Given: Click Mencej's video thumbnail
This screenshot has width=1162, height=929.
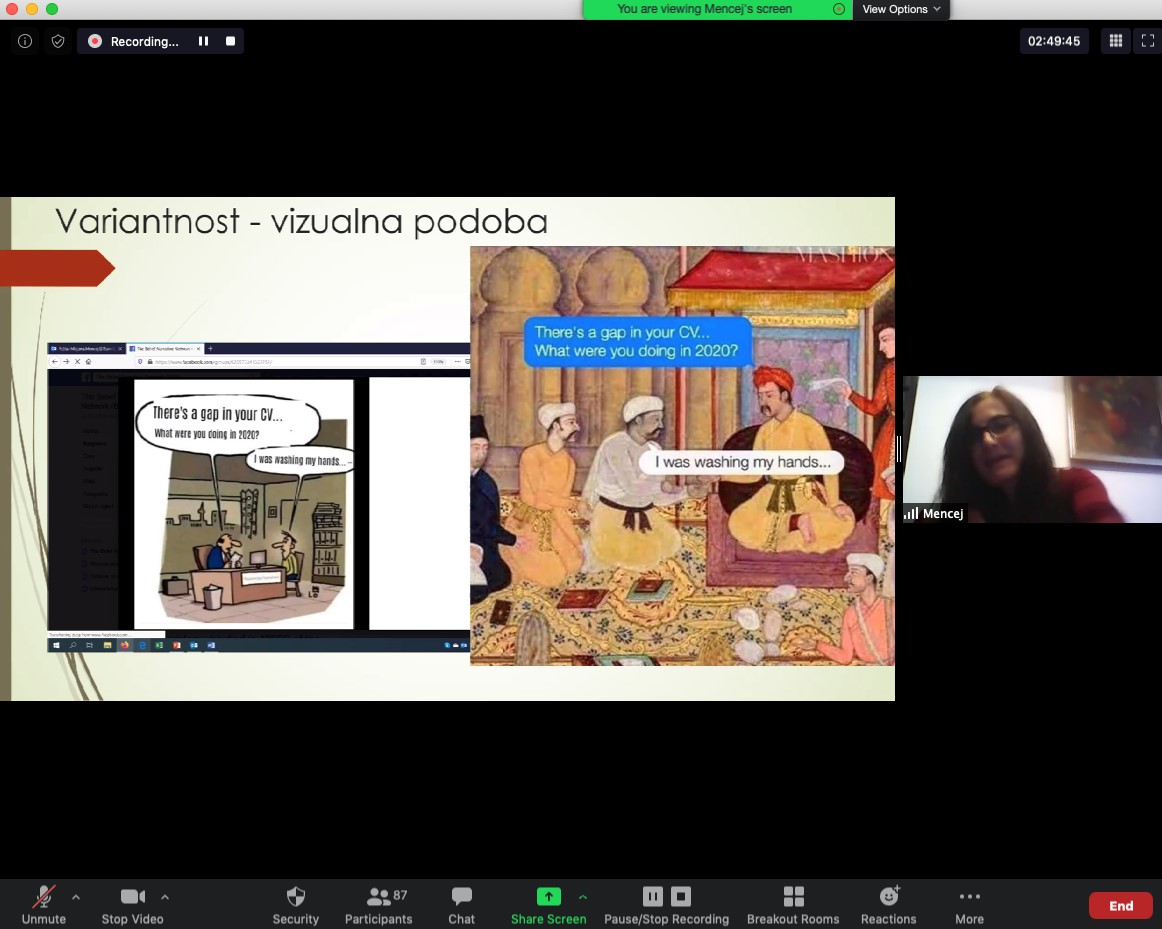Looking at the screenshot, I should point(1032,449).
